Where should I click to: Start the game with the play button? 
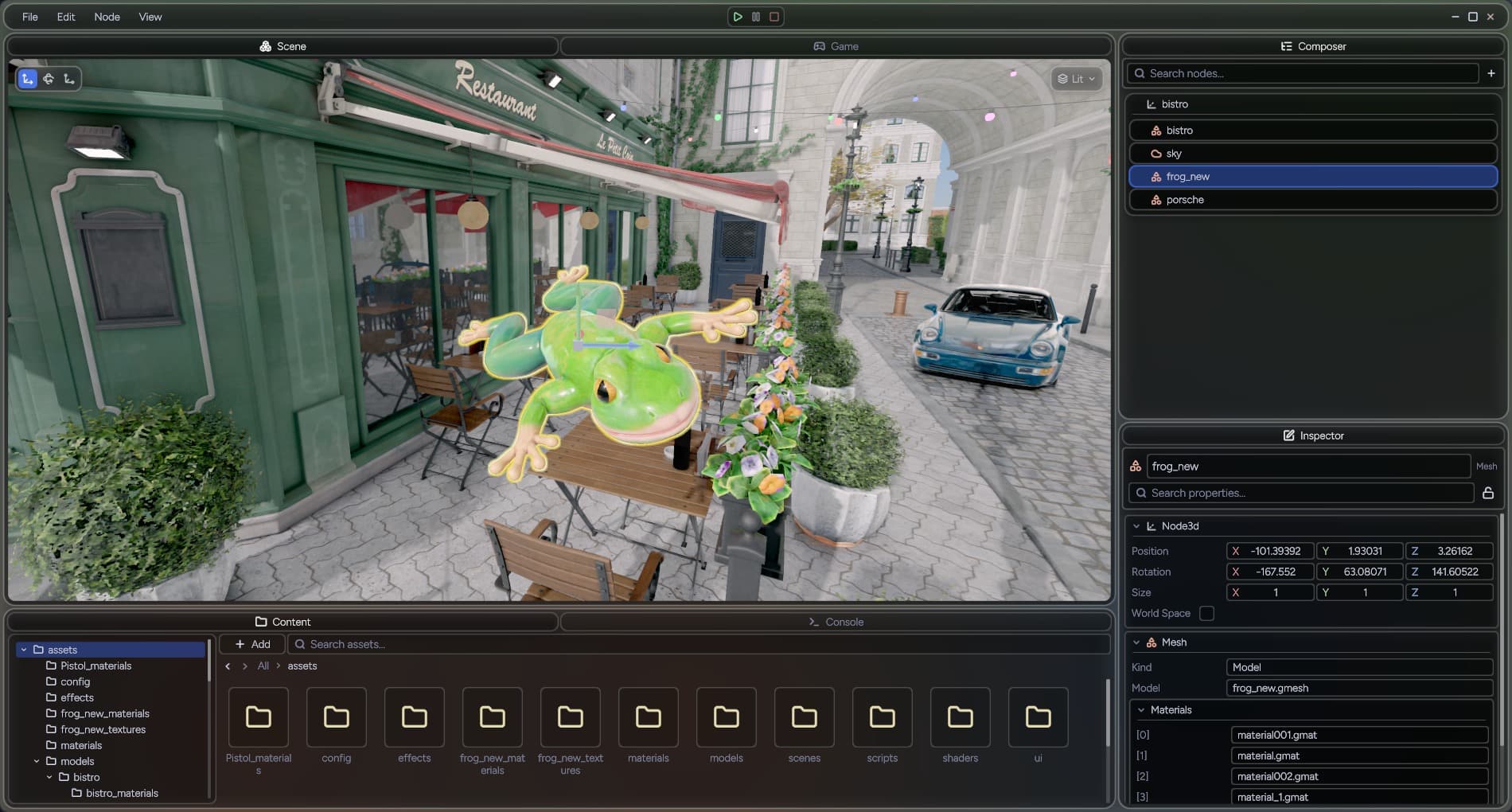tap(738, 17)
